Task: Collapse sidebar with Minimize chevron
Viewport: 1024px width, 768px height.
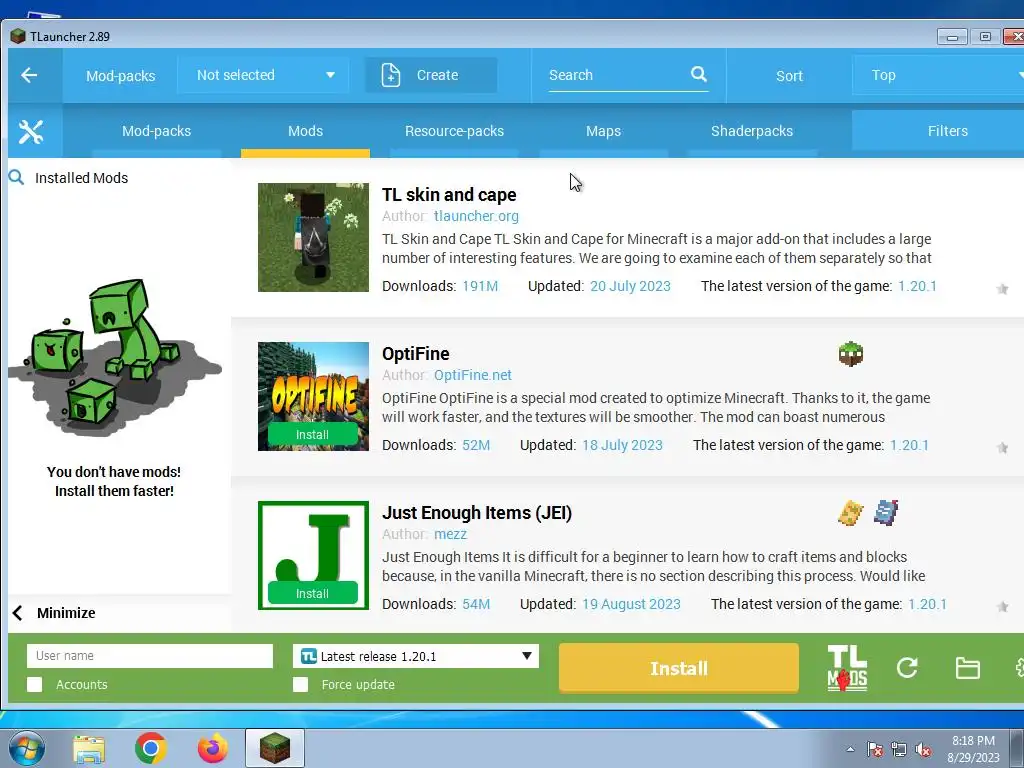Action: tap(18, 613)
